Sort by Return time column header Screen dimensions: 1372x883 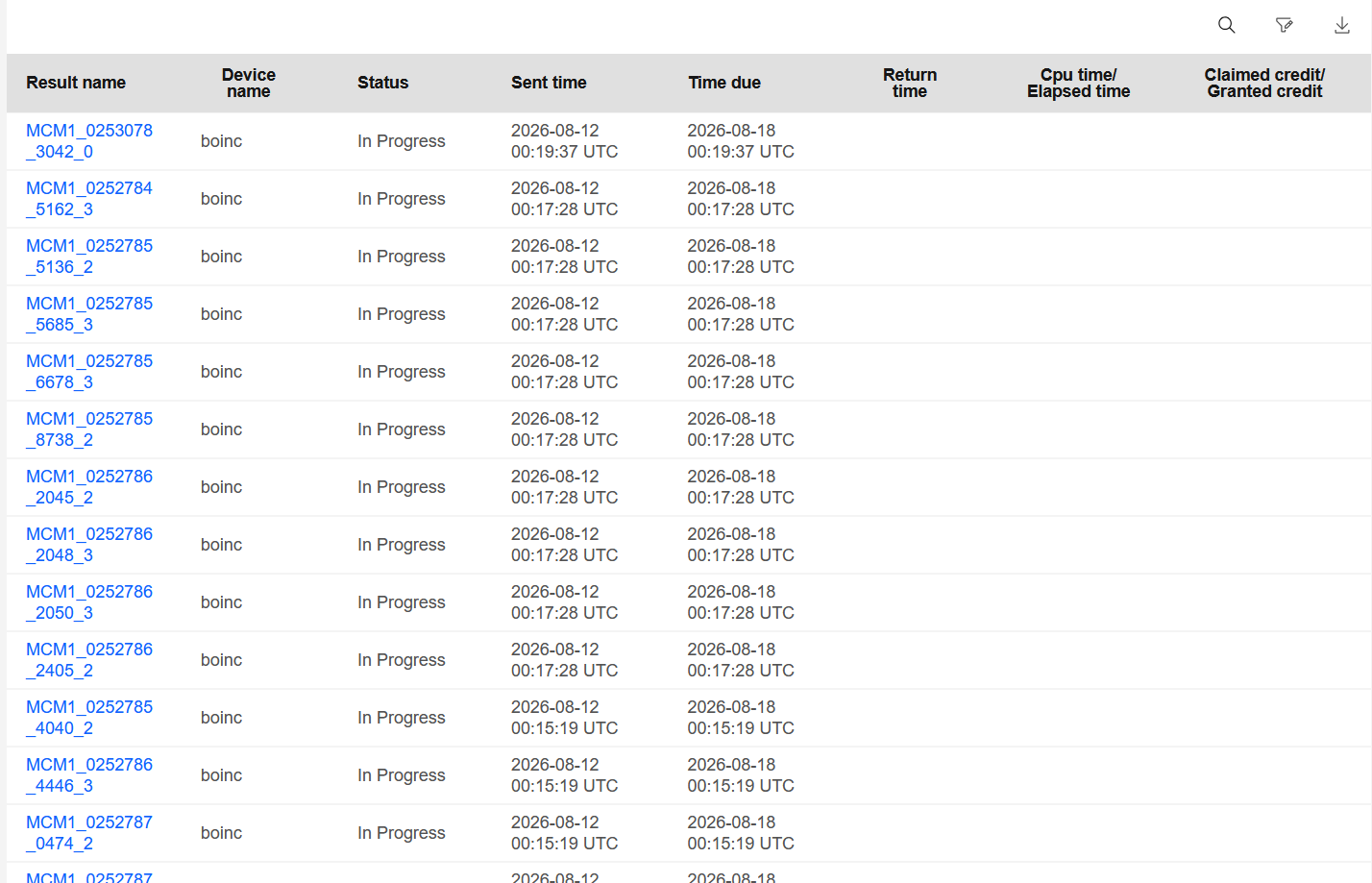pos(910,83)
